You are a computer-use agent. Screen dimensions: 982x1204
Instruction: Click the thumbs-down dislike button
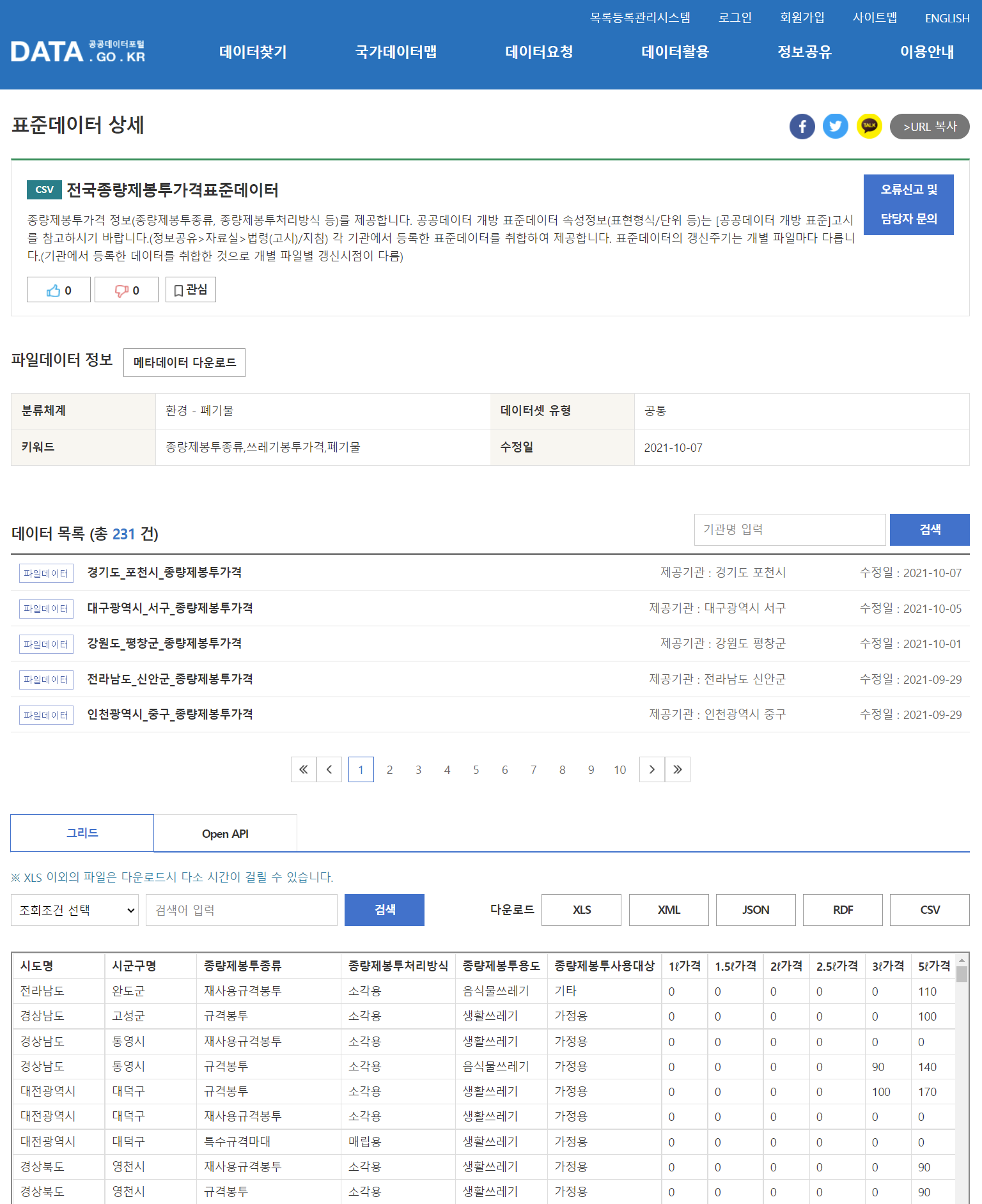(x=127, y=290)
